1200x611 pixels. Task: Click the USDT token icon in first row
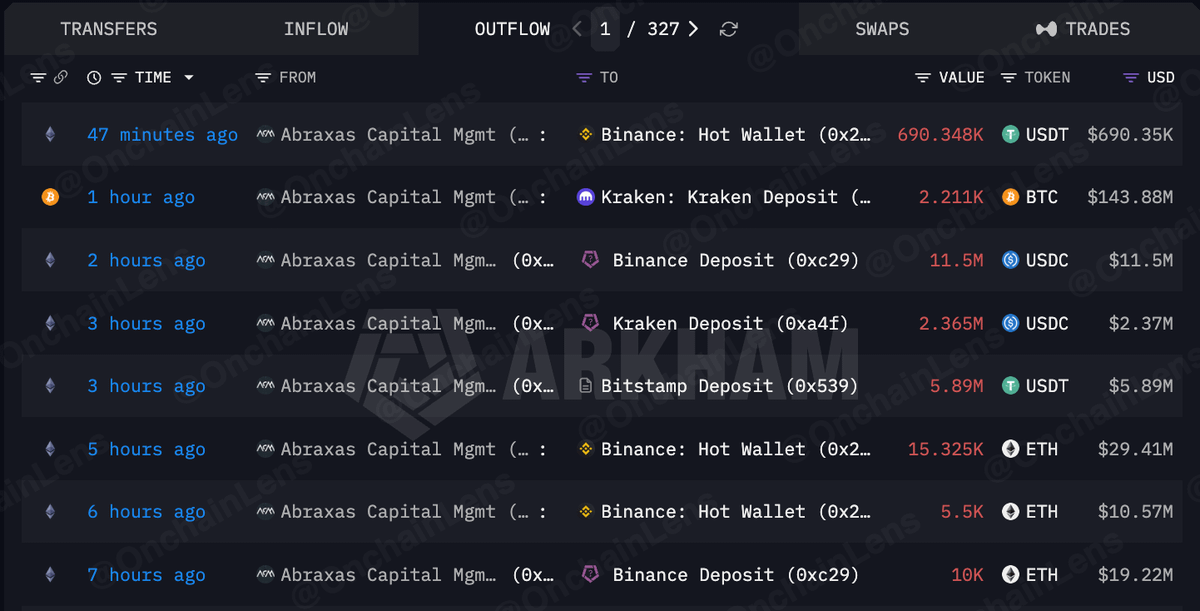[x=1010, y=134]
